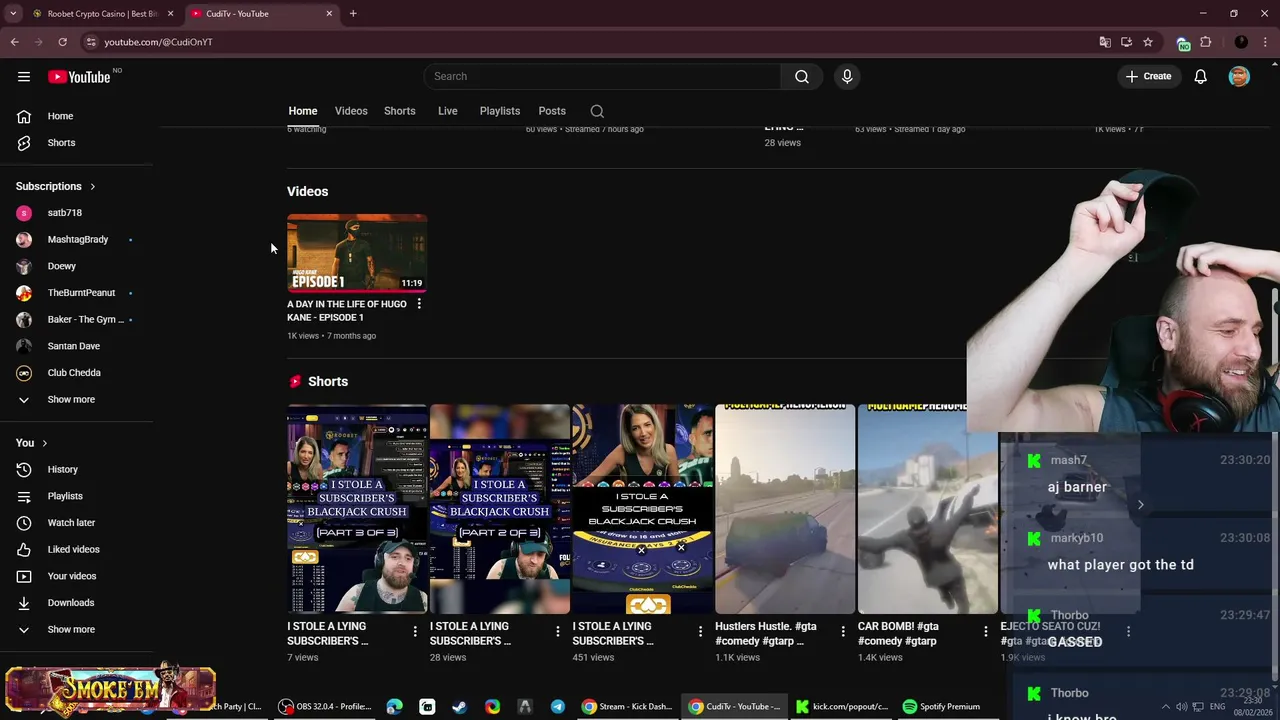Open options menu for 28-views short
Image resolution: width=1280 pixels, height=720 pixels.
click(558, 631)
